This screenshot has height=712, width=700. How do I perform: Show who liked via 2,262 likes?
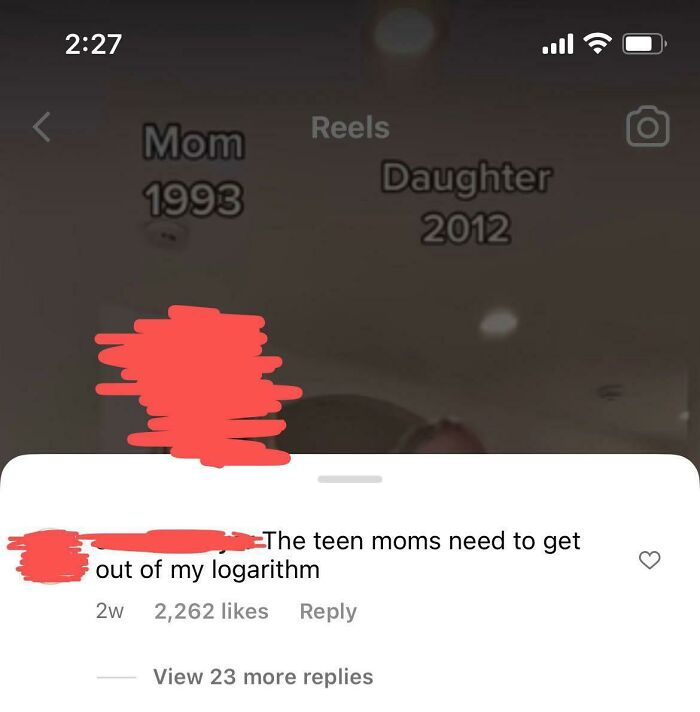[x=211, y=611]
